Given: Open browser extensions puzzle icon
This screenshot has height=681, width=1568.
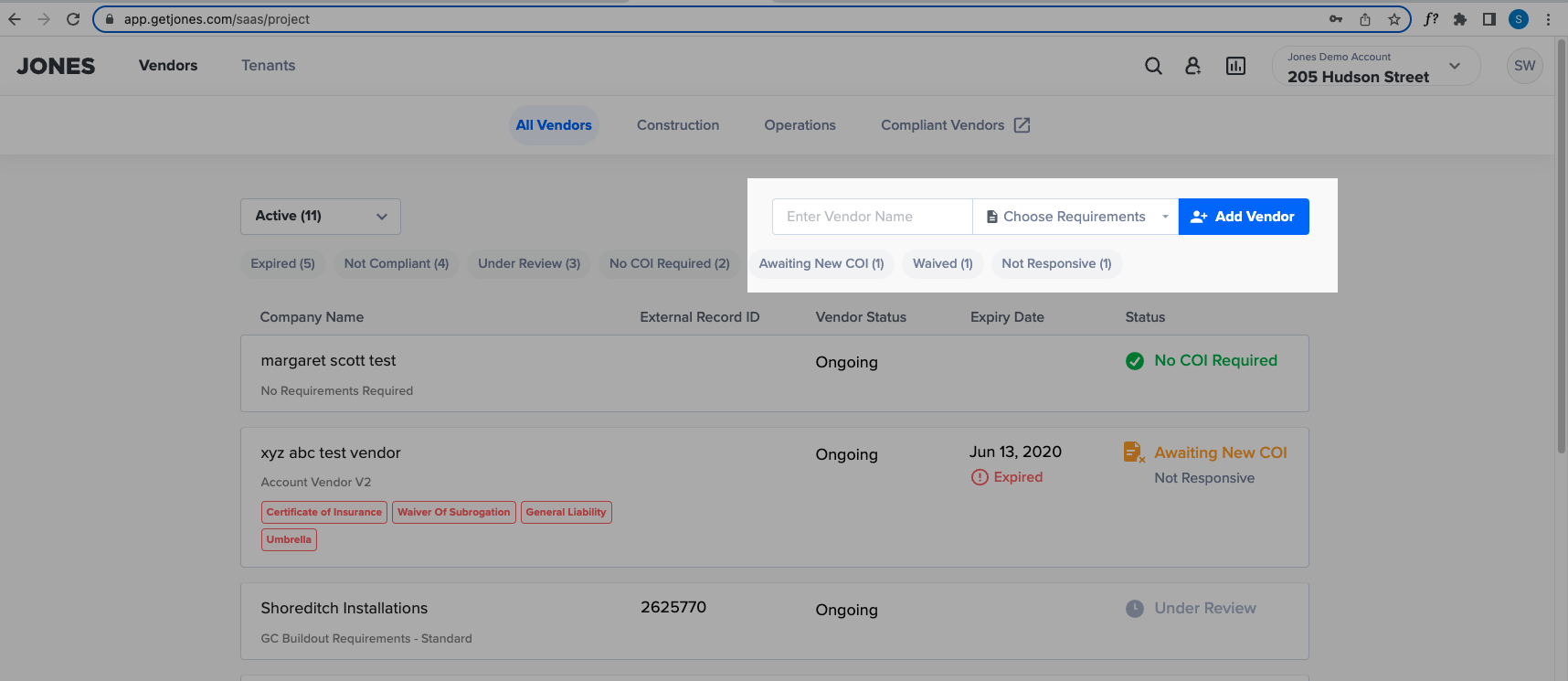Looking at the screenshot, I should click(x=1459, y=19).
